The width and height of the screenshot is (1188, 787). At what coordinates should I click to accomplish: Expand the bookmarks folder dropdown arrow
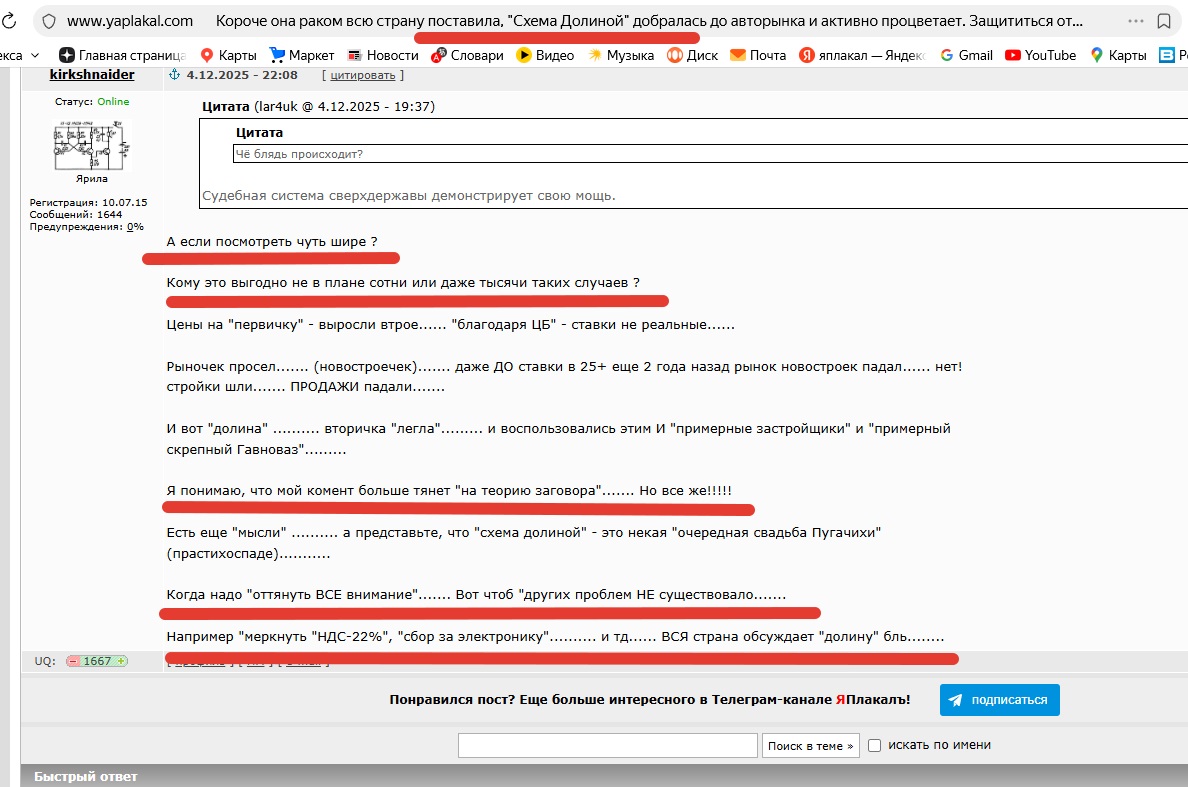pyautogui.click(x=35, y=55)
